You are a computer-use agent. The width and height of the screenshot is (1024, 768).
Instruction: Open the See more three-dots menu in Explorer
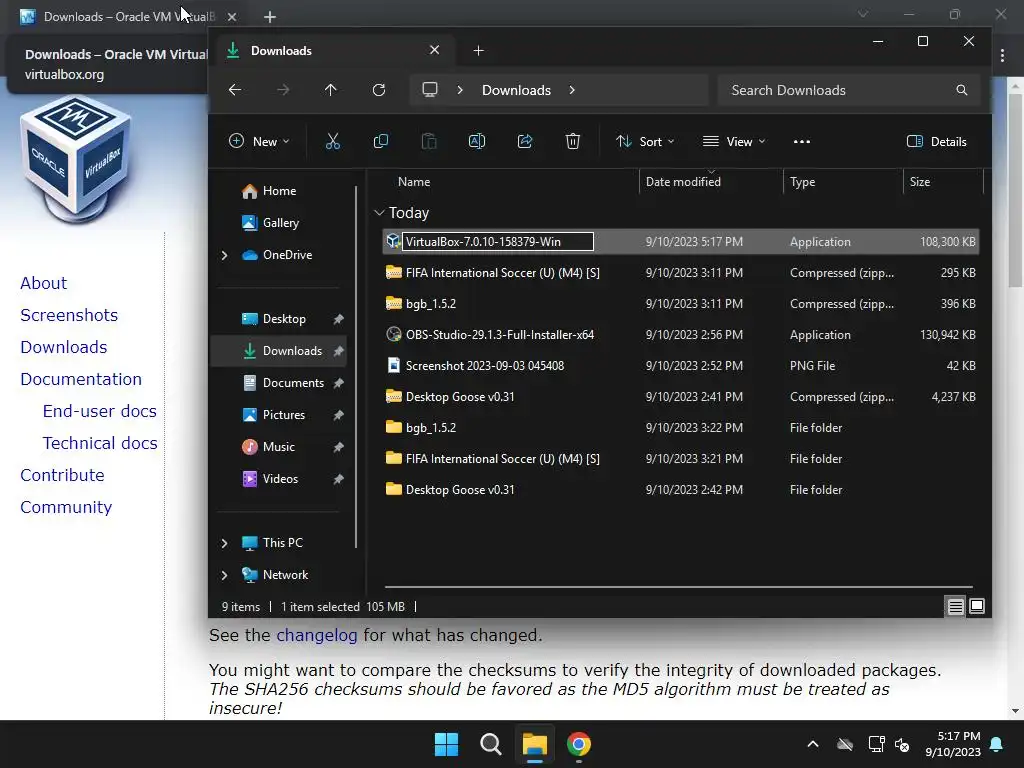click(802, 142)
